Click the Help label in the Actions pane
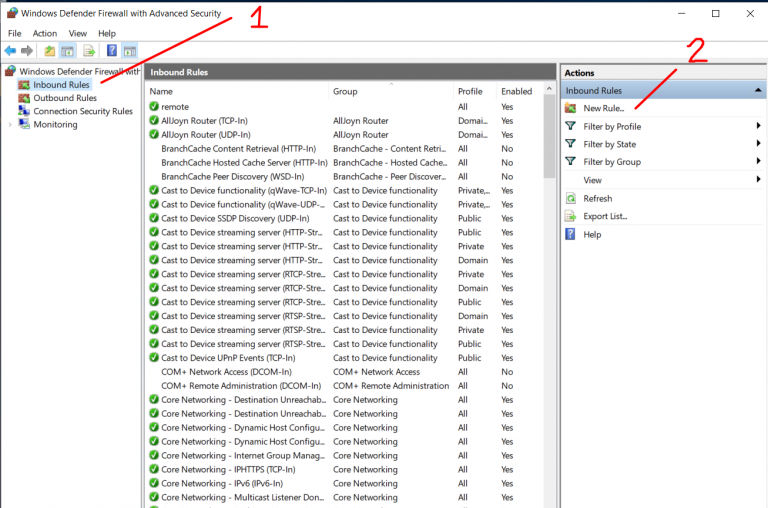The height and width of the screenshot is (508, 768). [x=592, y=235]
